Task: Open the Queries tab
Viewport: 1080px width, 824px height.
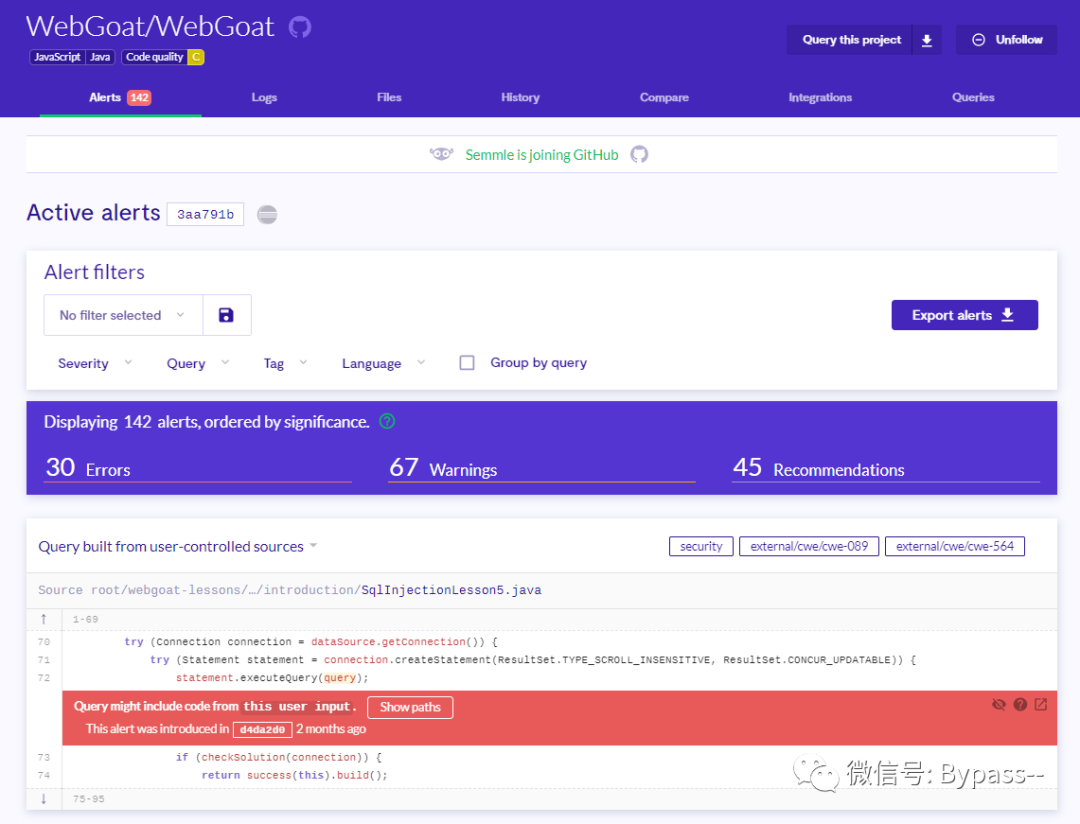Action: pos(973,98)
